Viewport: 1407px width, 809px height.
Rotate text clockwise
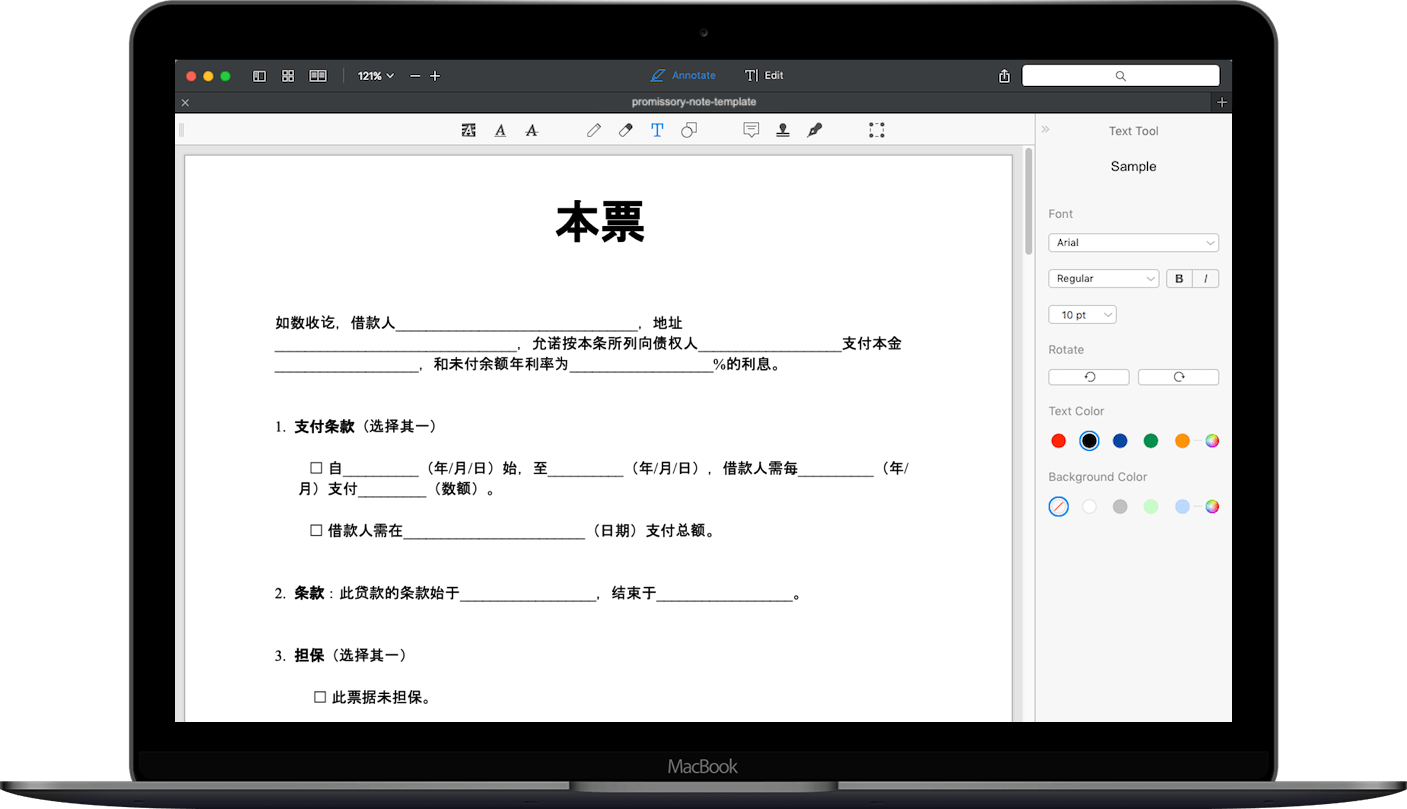click(1178, 377)
